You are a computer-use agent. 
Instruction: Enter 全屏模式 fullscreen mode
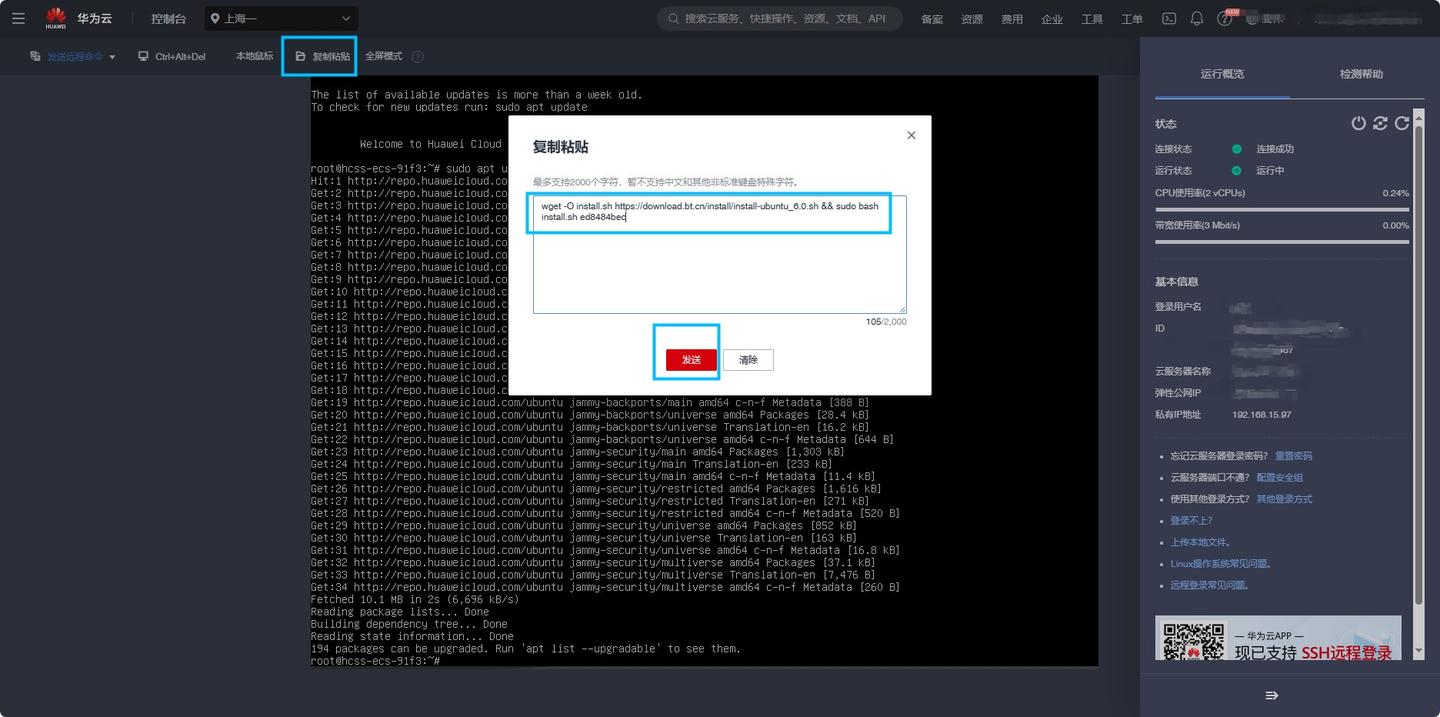(x=383, y=56)
